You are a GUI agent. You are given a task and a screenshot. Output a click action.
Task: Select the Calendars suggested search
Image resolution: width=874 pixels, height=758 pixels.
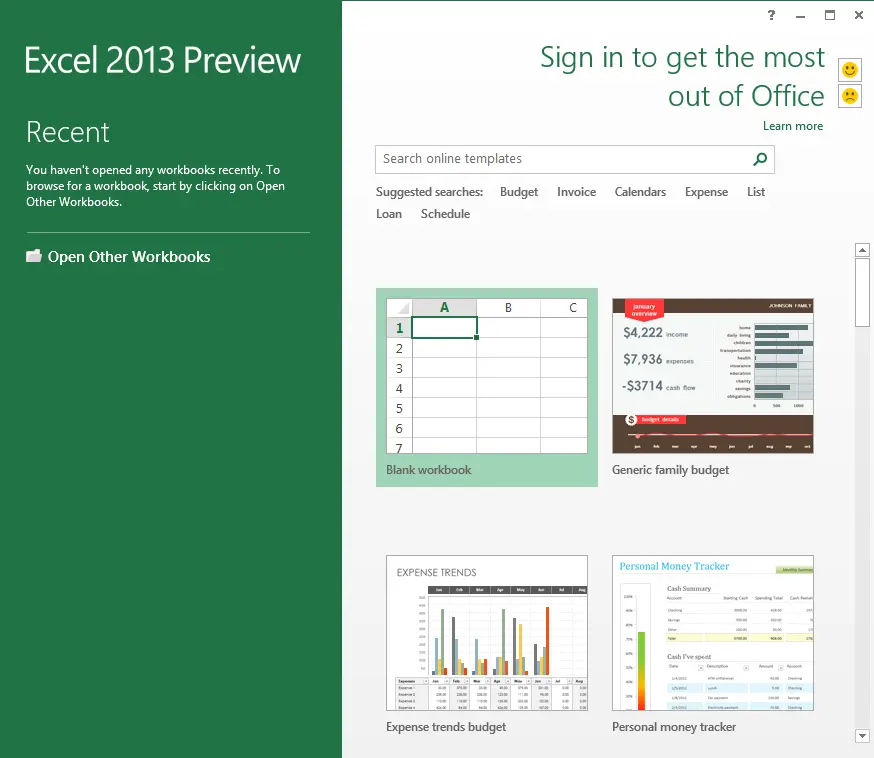pos(640,192)
